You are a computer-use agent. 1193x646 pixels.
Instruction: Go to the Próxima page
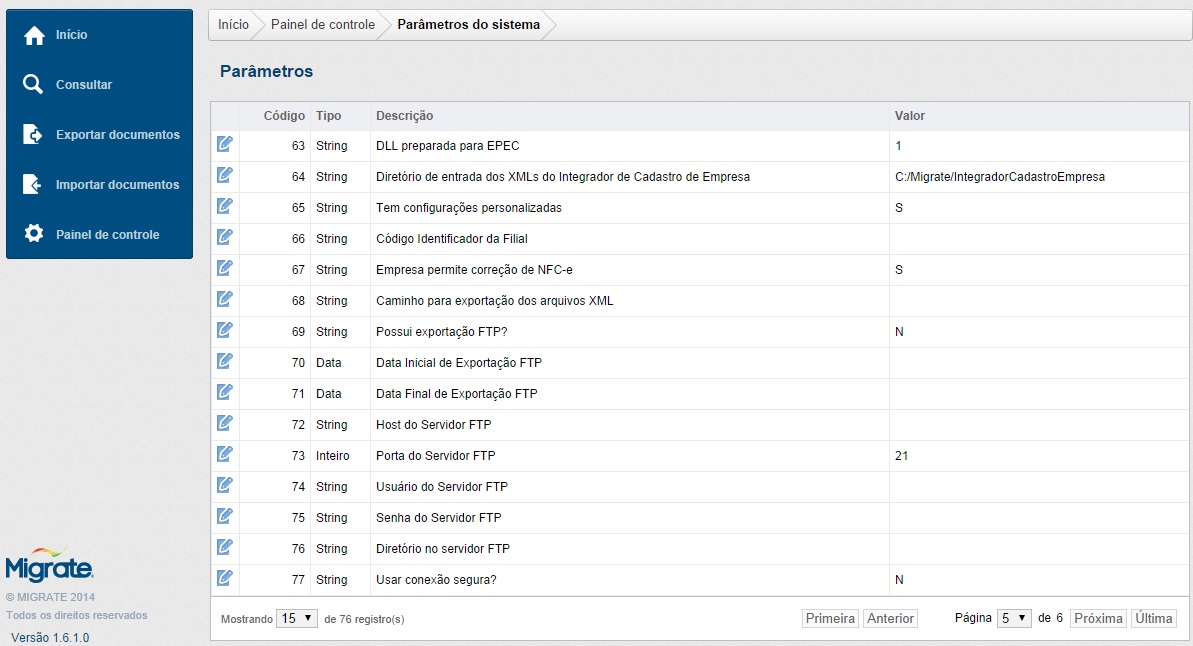click(1098, 619)
